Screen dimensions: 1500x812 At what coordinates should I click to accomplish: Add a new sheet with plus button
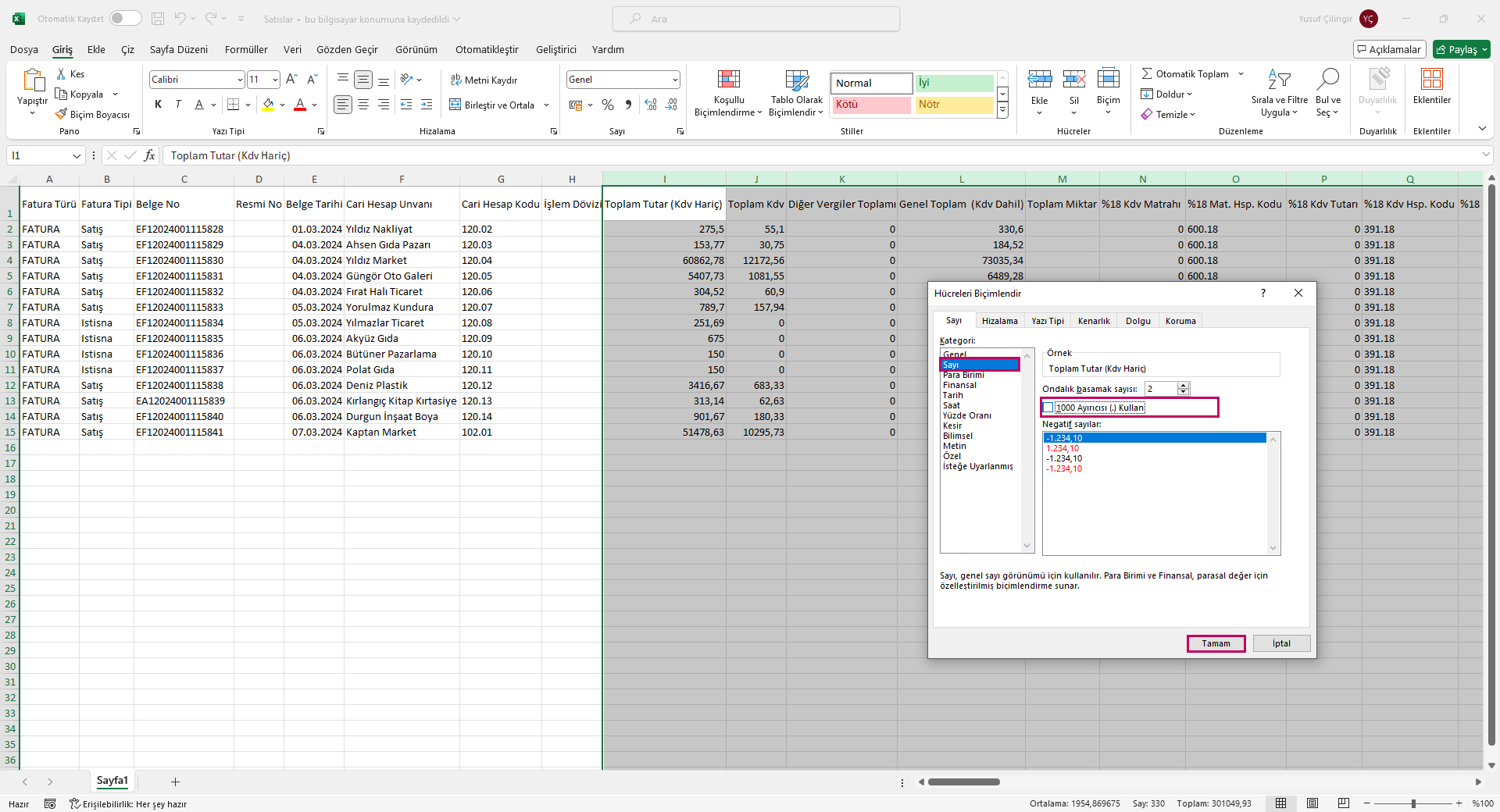click(175, 782)
